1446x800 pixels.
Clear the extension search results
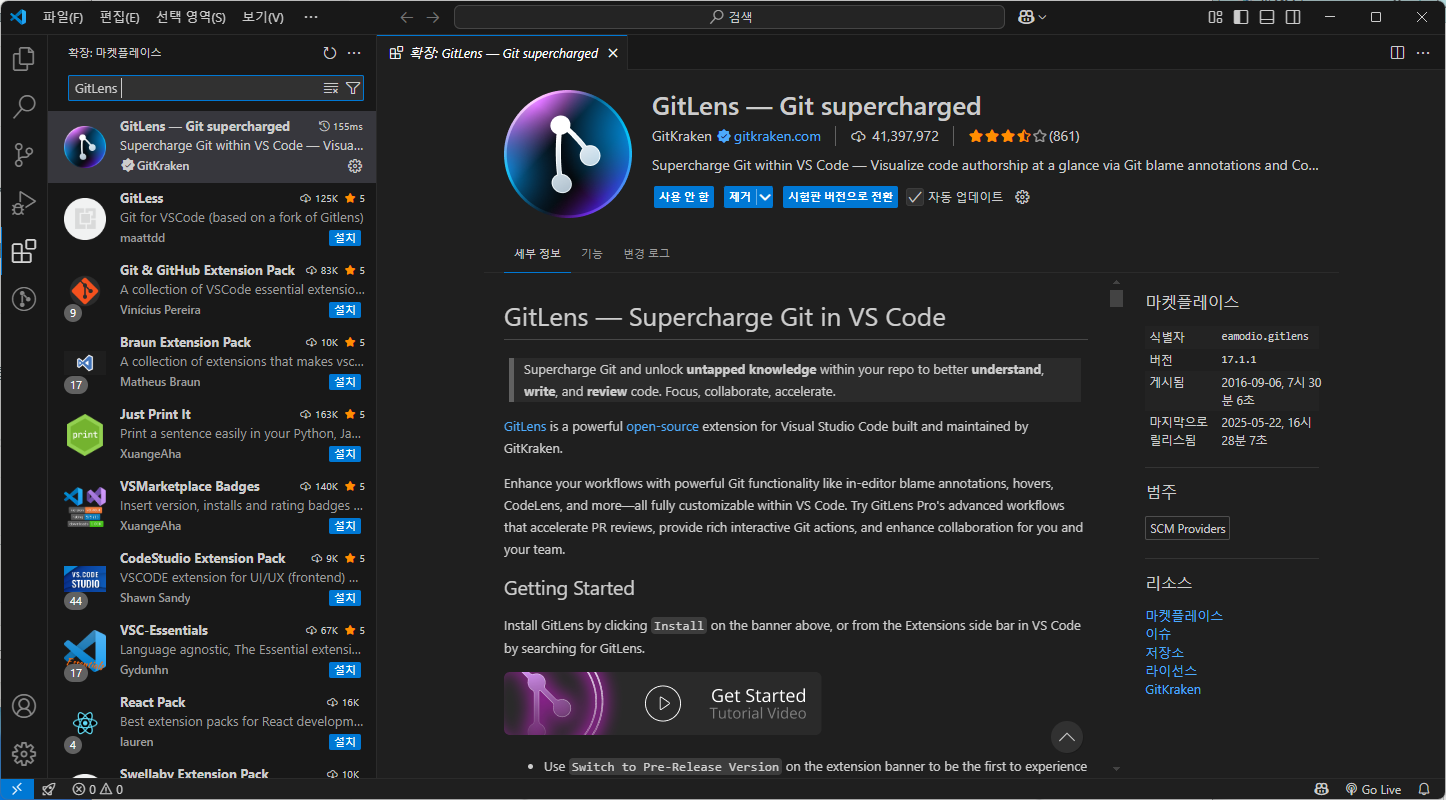(331, 88)
